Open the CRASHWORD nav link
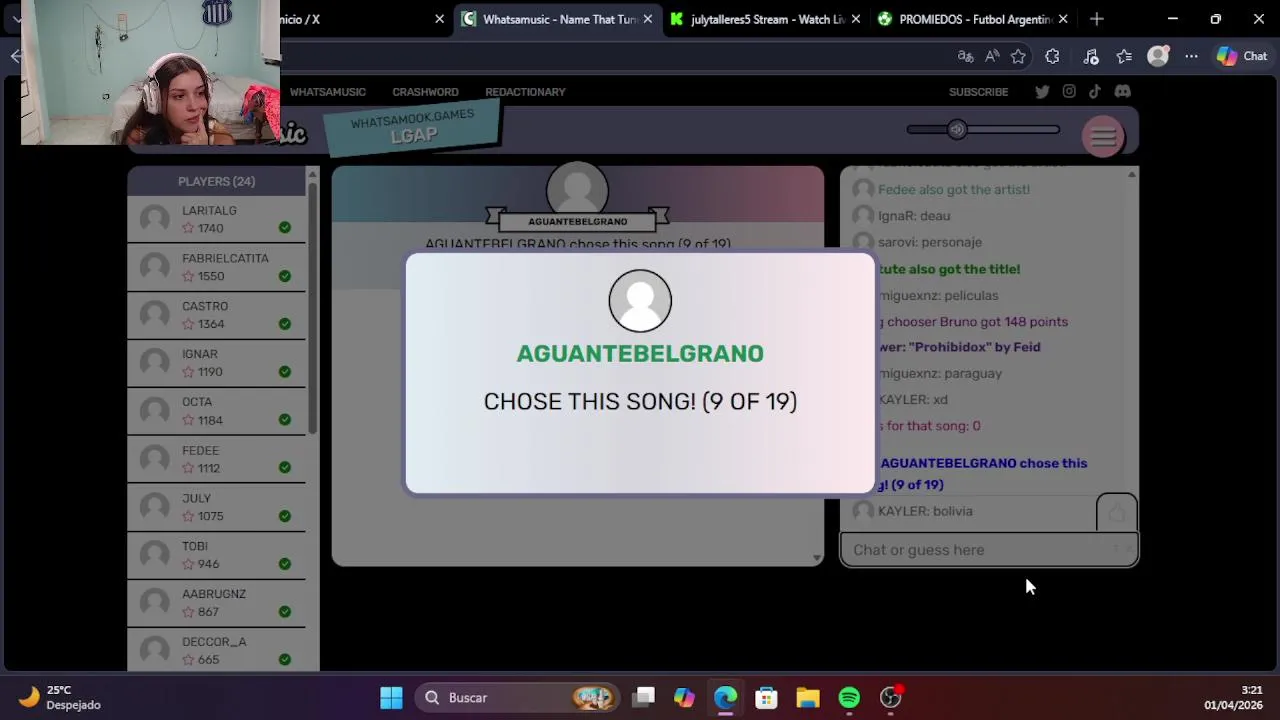Screen dimensions: 1280x720 (x=425, y=92)
